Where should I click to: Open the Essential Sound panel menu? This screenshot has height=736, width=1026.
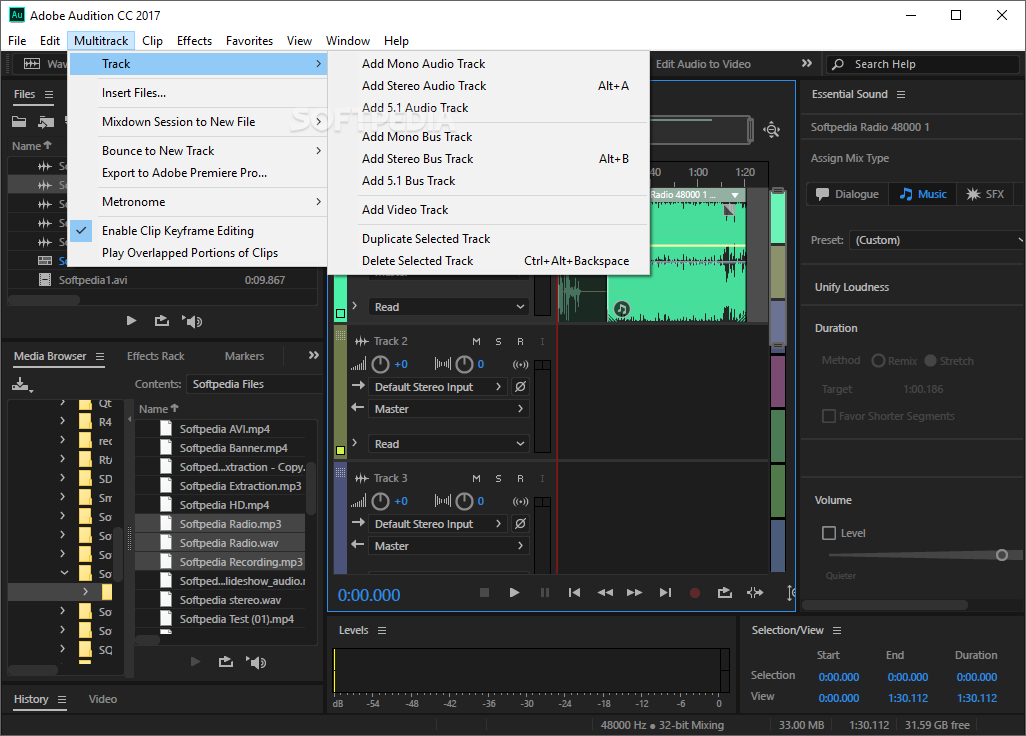[x=901, y=94]
